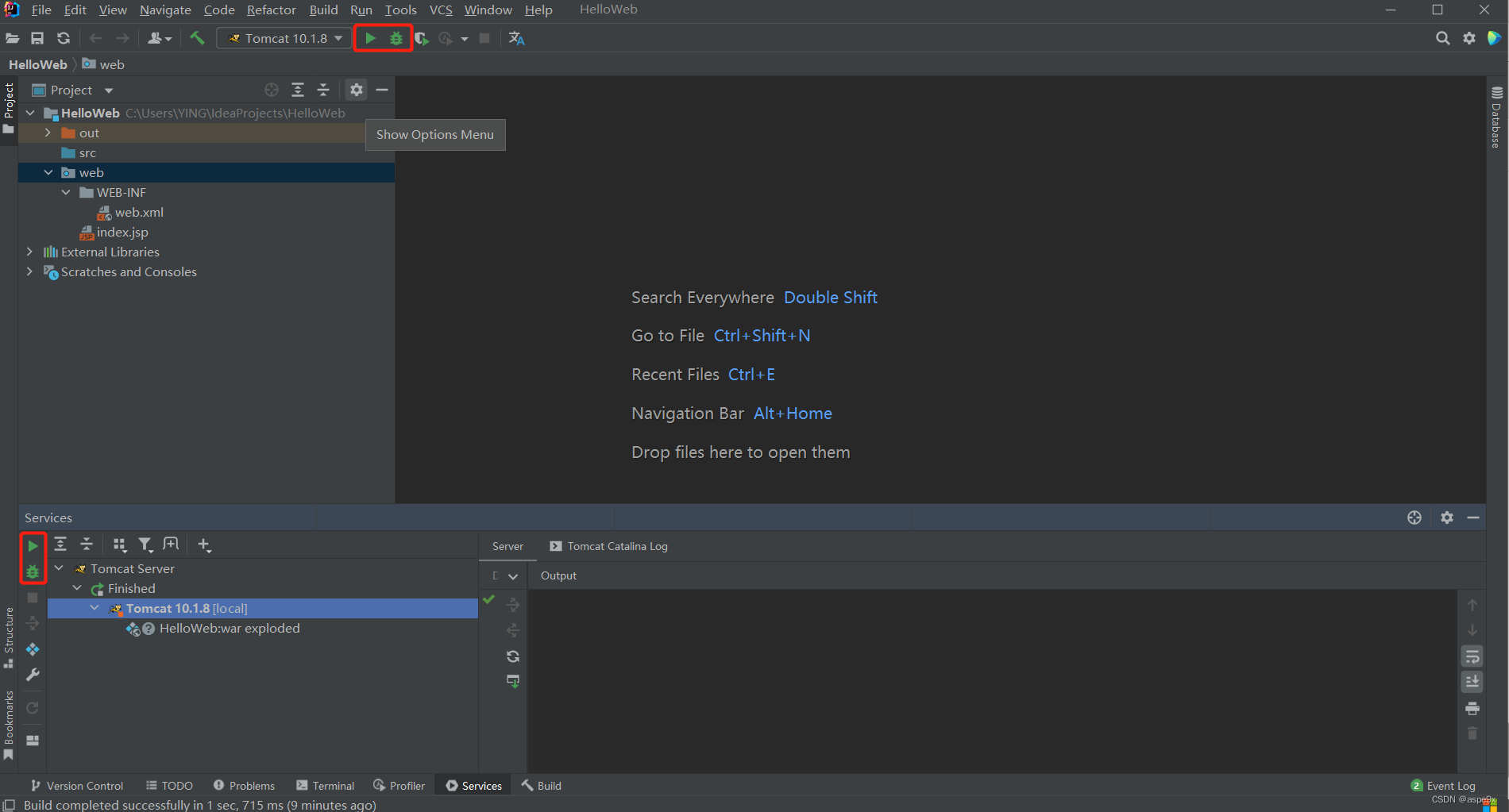Image resolution: width=1509 pixels, height=812 pixels.
Task: Collapse all in Project panel
Action: pos(323,90)
